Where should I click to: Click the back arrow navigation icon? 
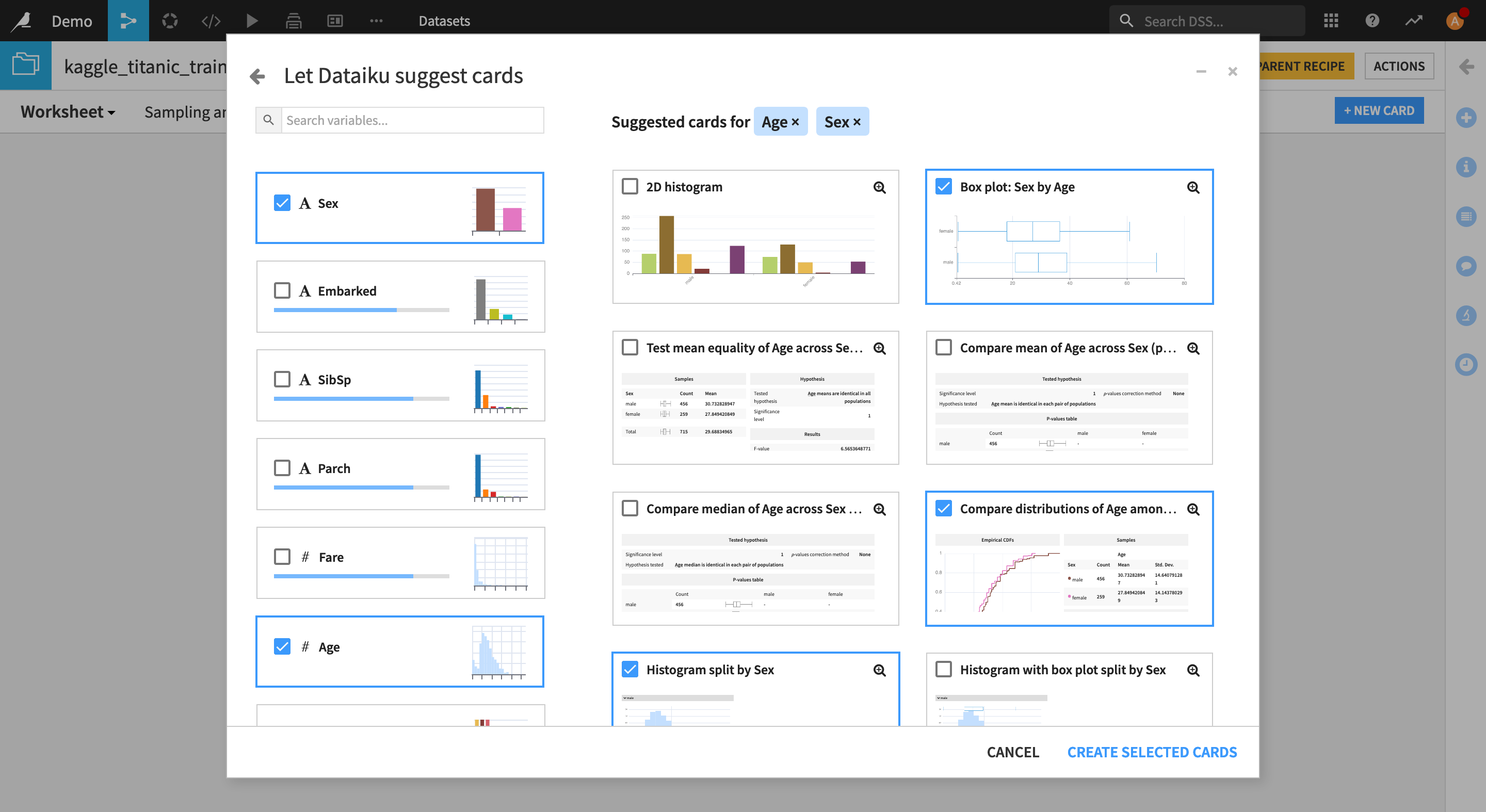[258, 75]
